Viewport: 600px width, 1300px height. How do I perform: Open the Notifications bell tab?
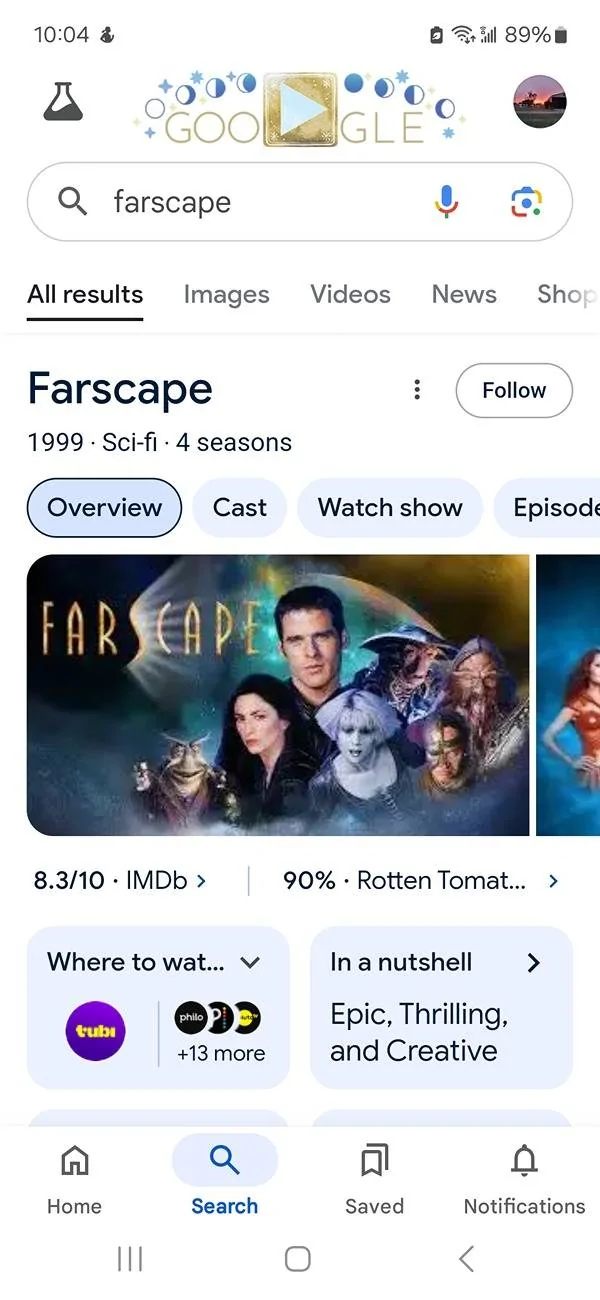tap(524, 1180)
